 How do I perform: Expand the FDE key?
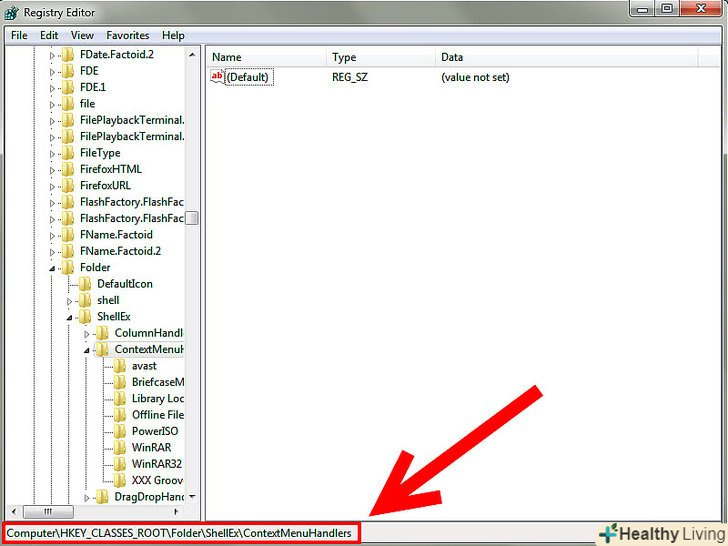pyautogui.click(x=52, y=72)
